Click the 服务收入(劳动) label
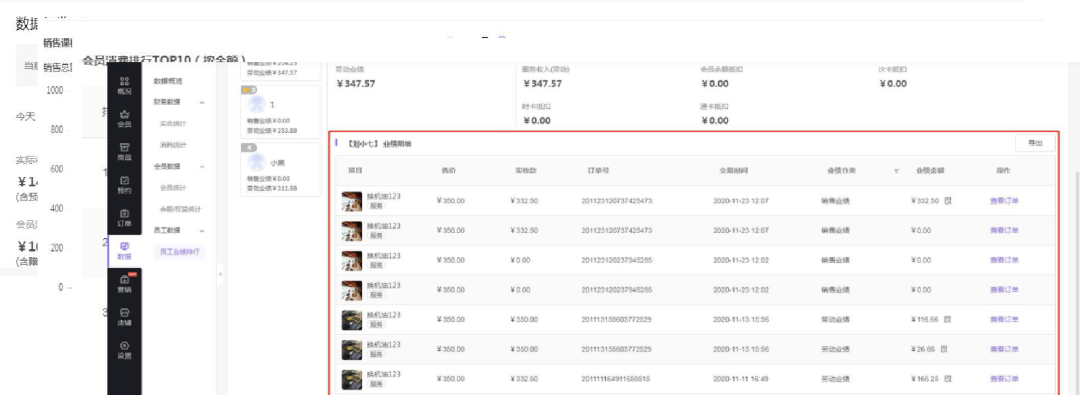This screenshot has width=1080, height=395. 546,70
